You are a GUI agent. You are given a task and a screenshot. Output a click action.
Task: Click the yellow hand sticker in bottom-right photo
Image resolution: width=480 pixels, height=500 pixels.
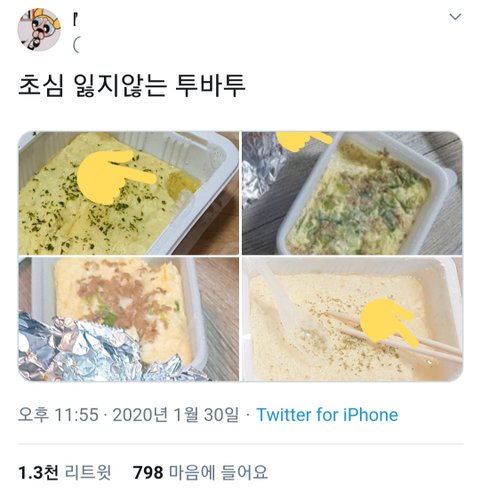pyautogui.click(x=389, y=323)
